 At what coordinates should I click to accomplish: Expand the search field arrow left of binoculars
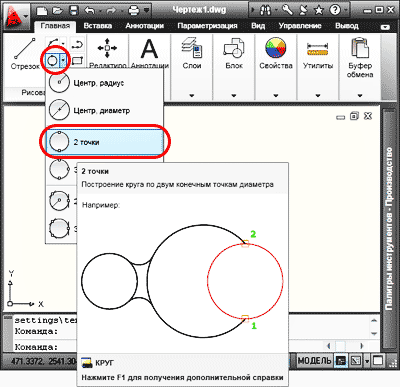point(253,10)
